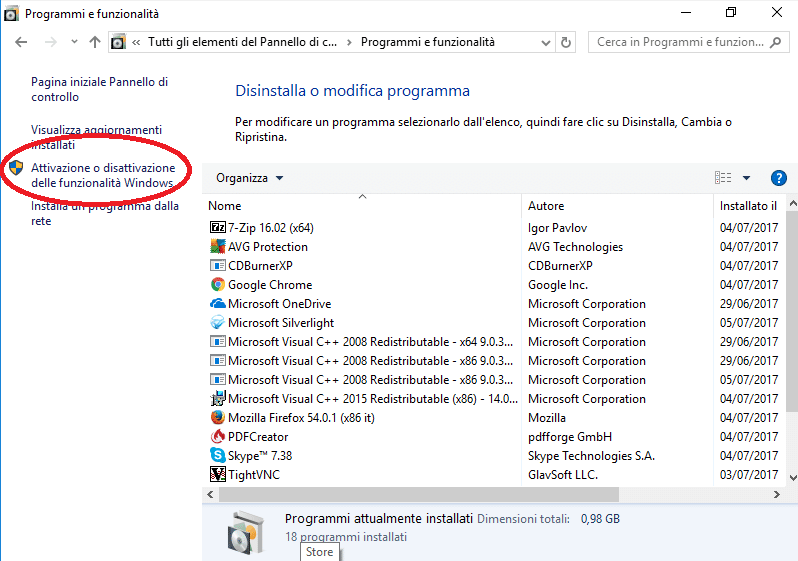Click the search magnifier icon
This screenshot has width=798, height=561.
coord(775,42)
